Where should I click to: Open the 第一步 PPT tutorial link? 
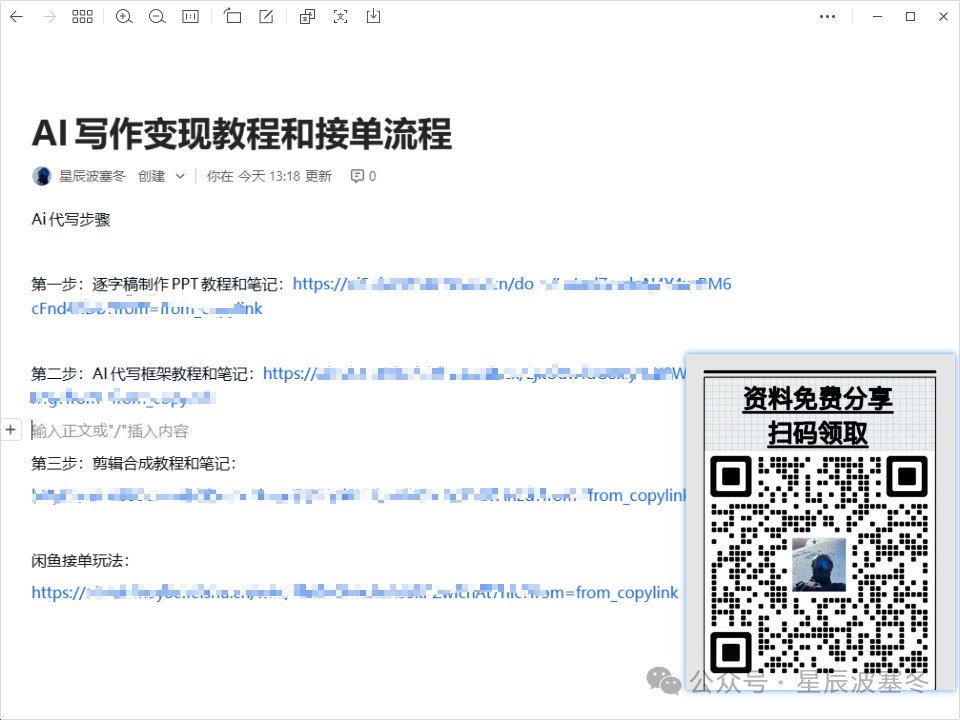coord(512,284)
